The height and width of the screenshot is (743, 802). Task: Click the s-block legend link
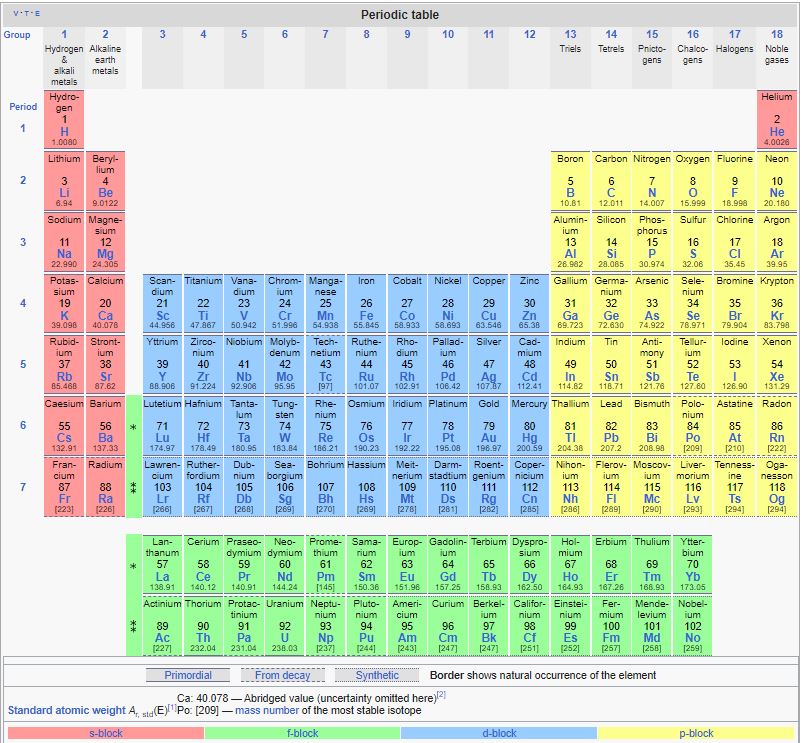click(x=106, y=733)
